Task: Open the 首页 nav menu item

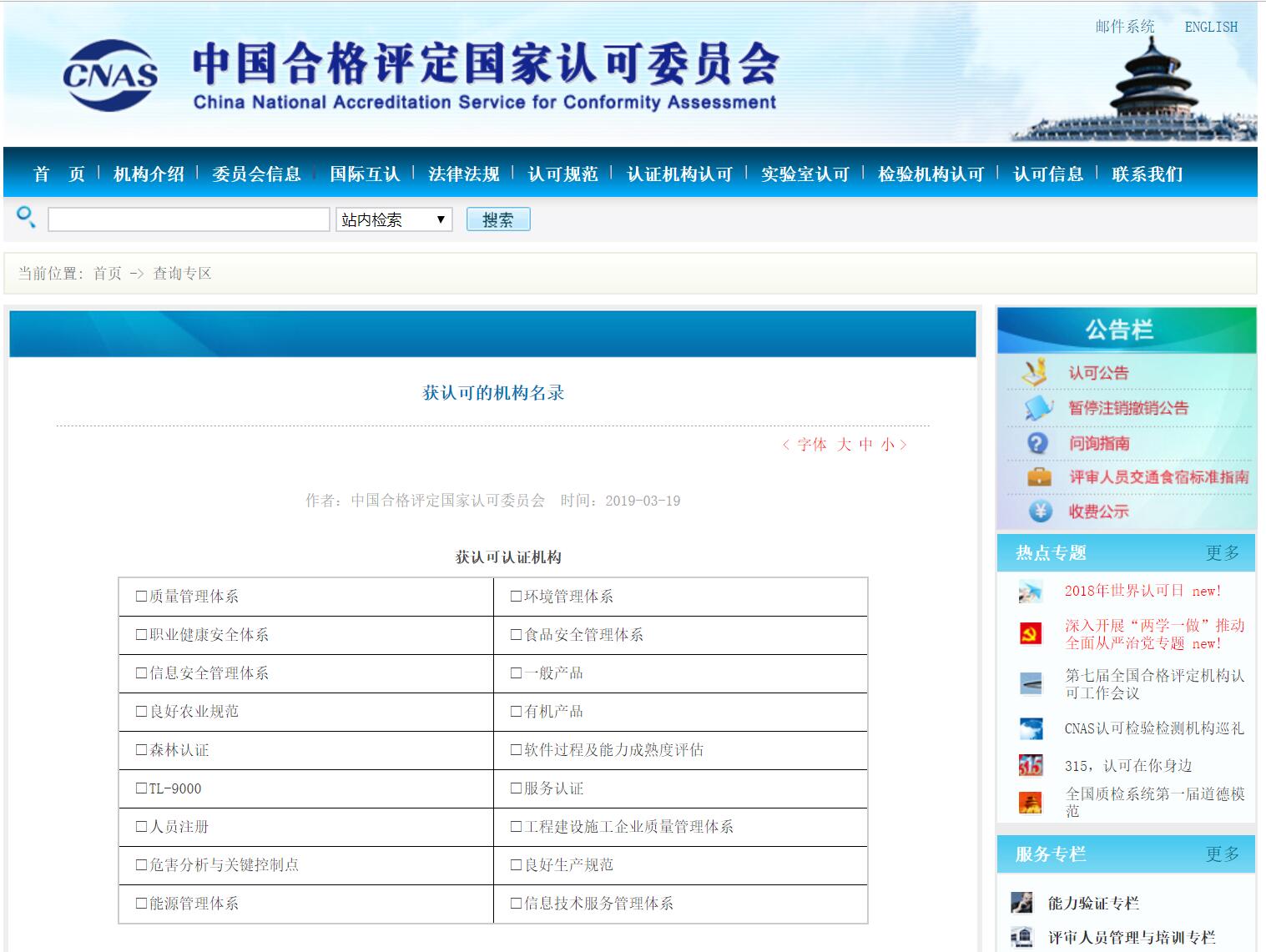Action: [59, 174]
